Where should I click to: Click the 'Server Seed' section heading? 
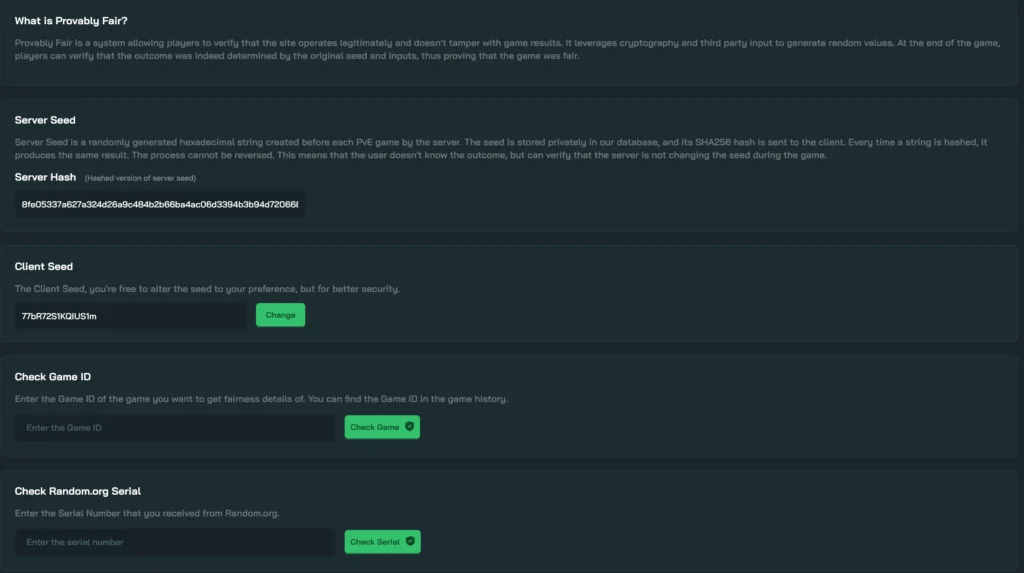click(x=45, y=120)
